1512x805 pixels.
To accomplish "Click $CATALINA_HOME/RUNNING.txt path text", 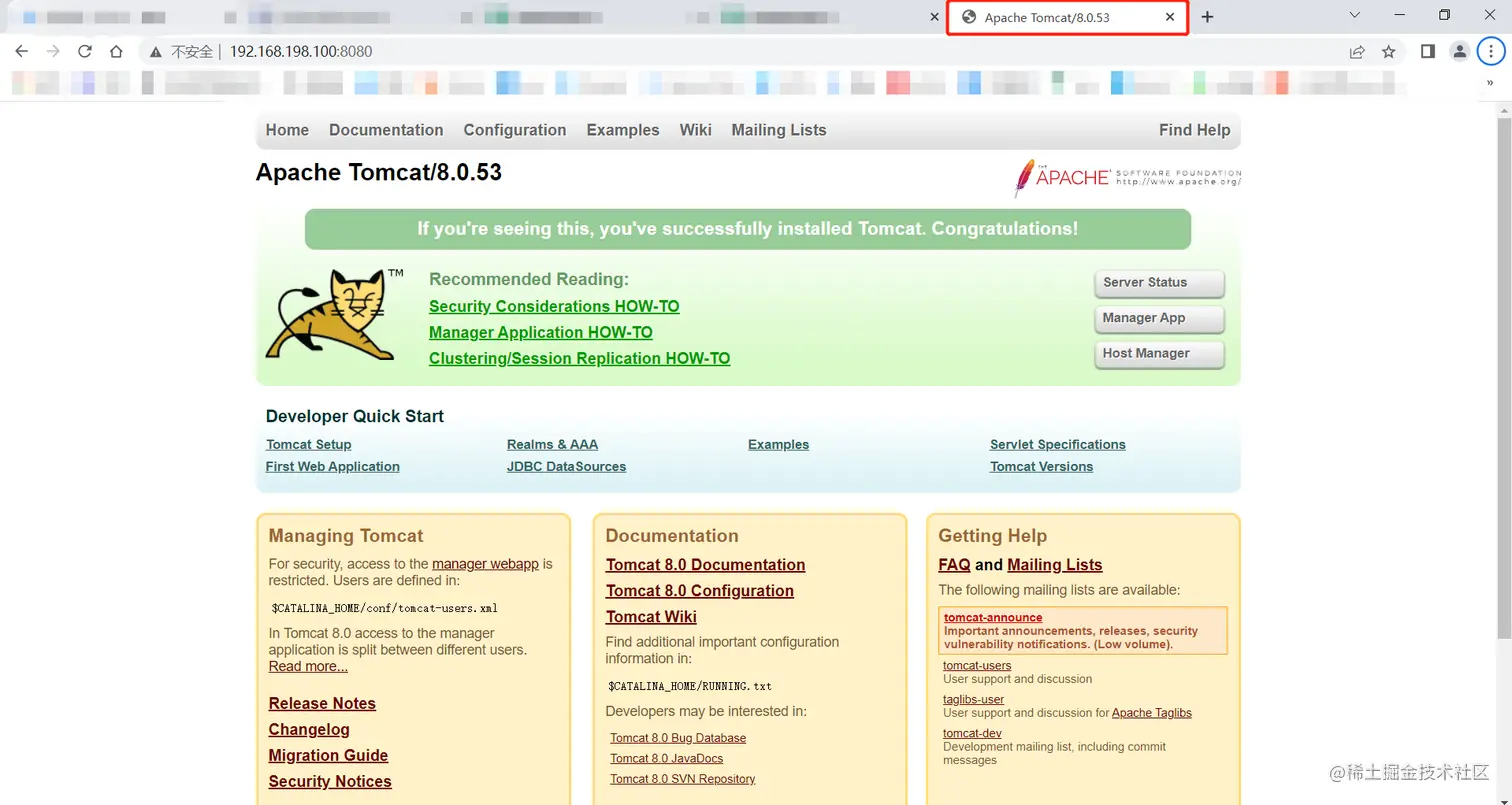I will pyautogui.click(x=689, y=686).
